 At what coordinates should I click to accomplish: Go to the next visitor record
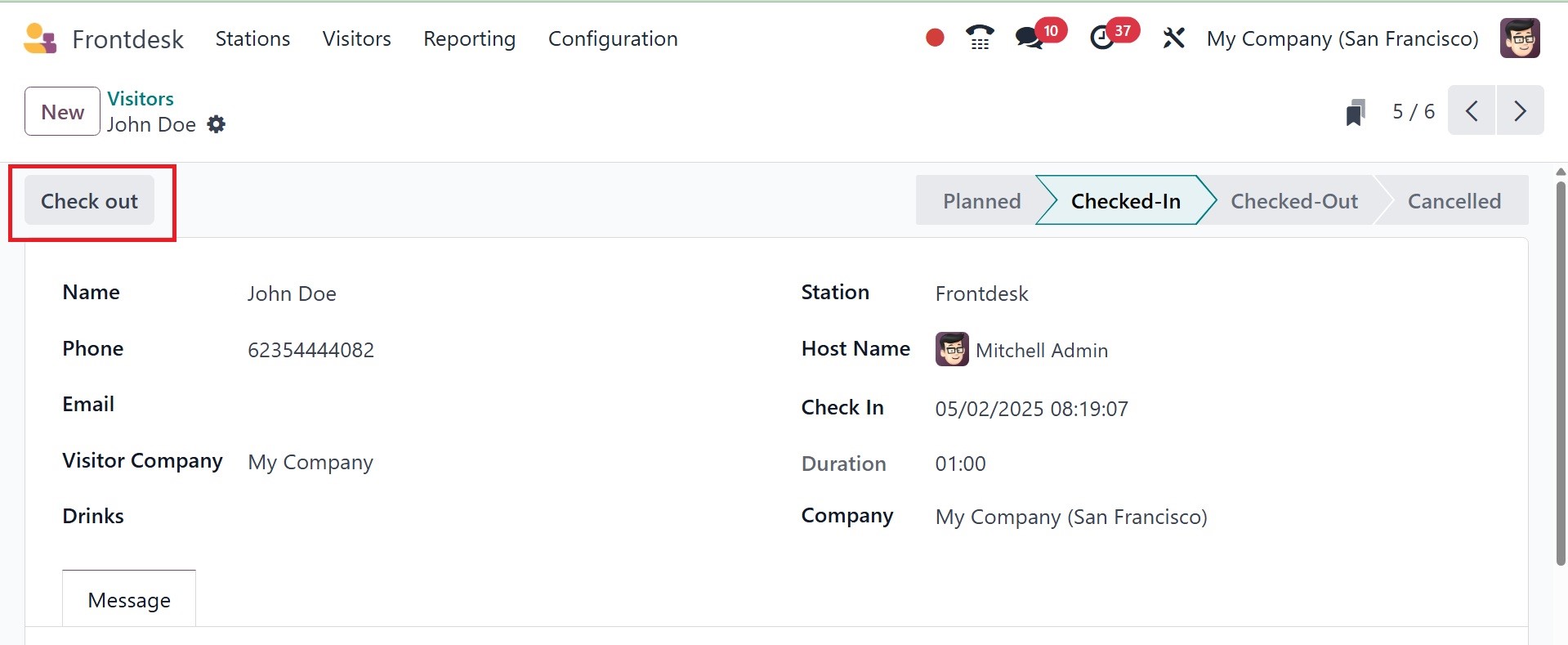point(1520,110)
